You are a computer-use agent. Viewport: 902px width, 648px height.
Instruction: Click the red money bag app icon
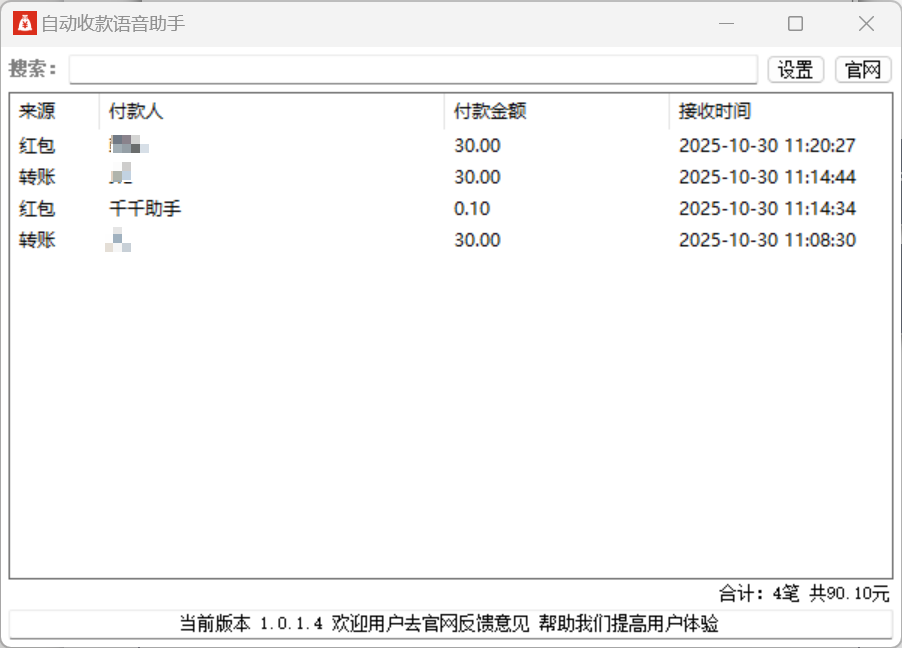point(25,24)
